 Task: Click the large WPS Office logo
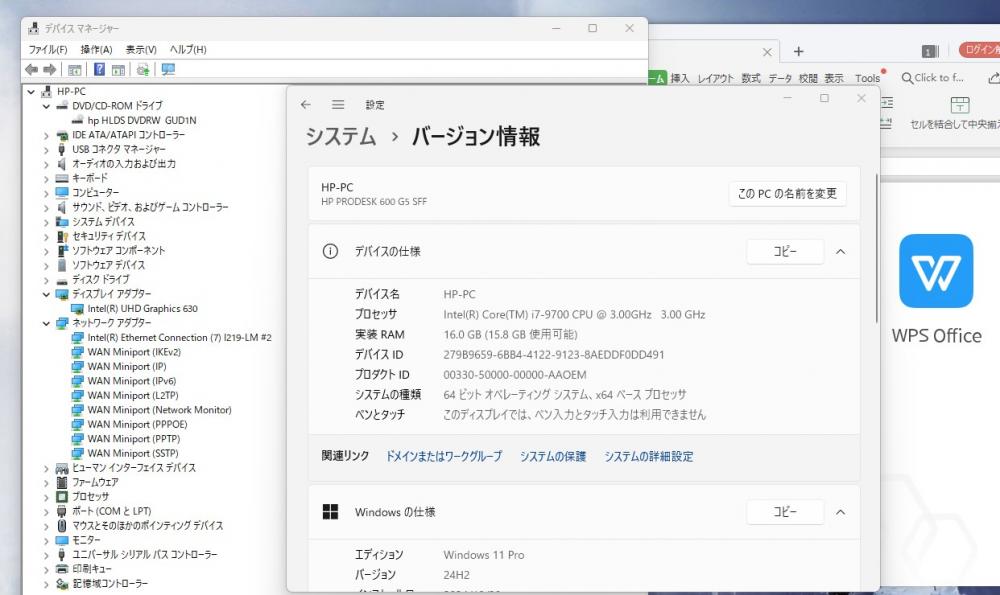(x=936, y=270)
